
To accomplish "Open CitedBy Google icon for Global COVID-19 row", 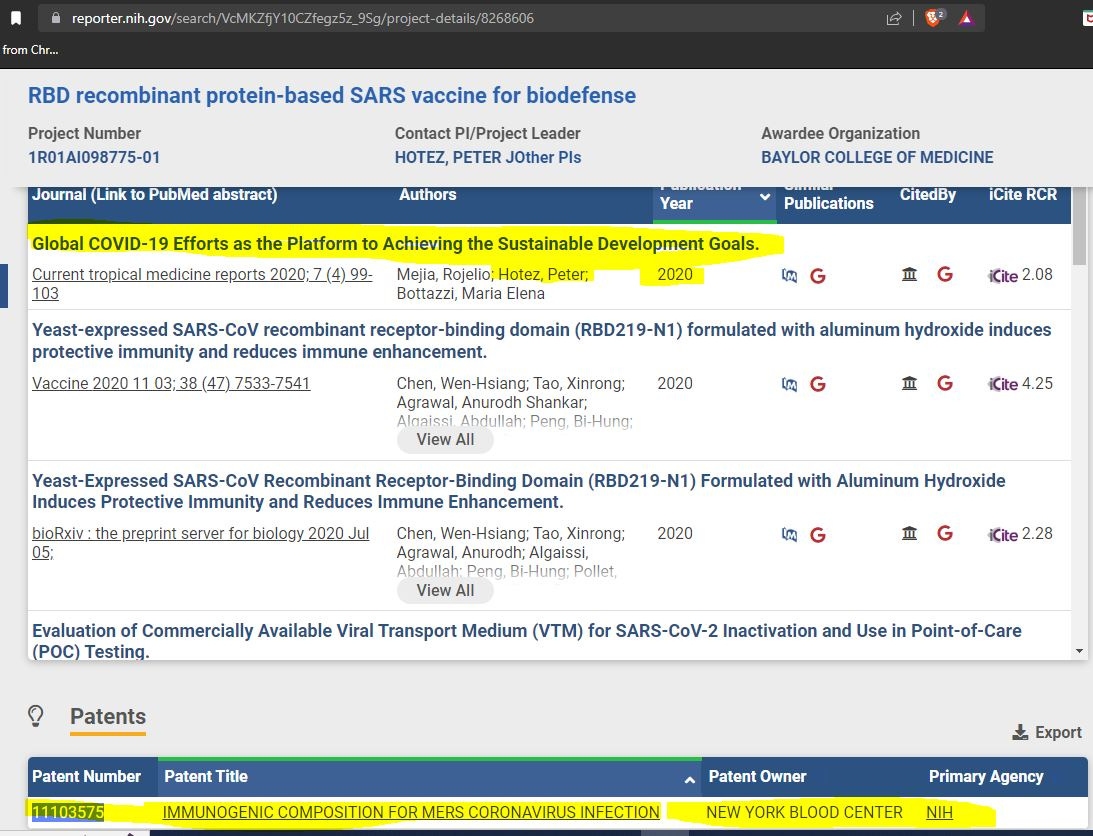I will tap(945, 275).
